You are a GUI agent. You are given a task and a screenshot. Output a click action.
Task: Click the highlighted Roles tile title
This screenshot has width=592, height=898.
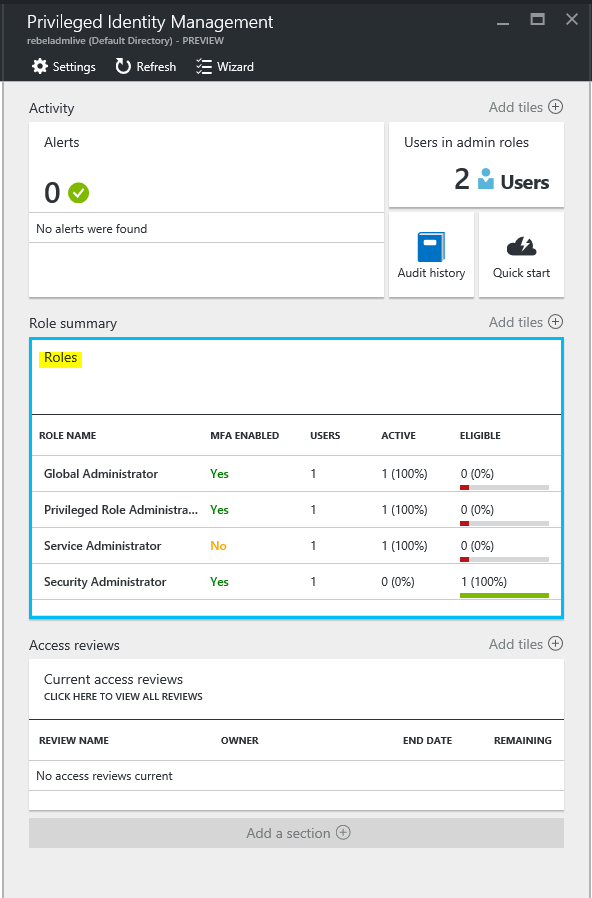pyautogui.click(x=61, y=358)
